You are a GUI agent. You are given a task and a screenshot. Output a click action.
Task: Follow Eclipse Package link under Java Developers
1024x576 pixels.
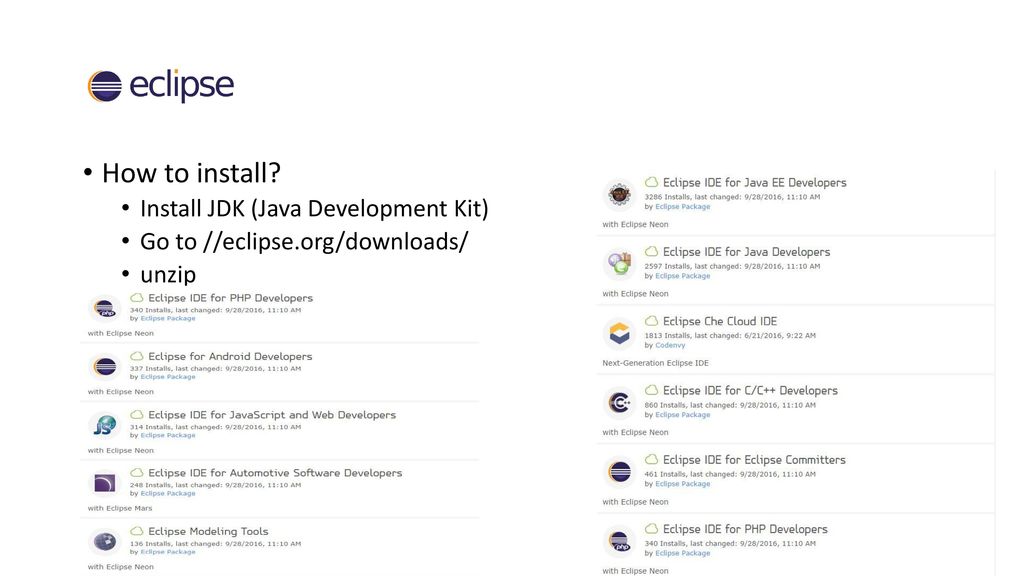(x=682, y=276)
